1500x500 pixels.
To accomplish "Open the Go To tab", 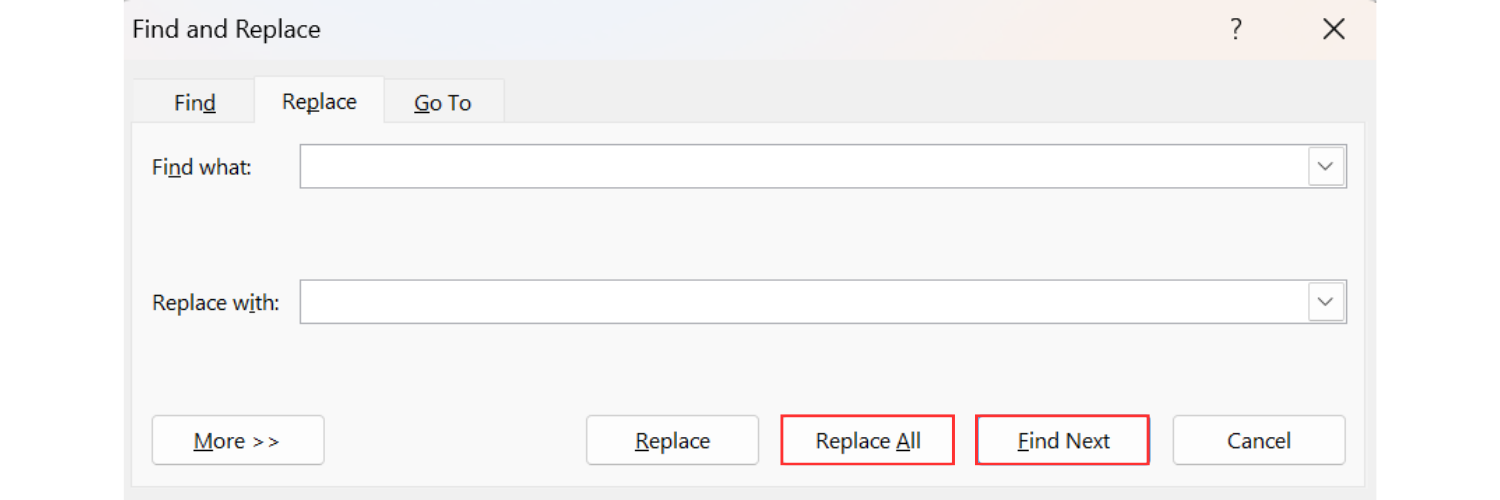I will point(443,102).
